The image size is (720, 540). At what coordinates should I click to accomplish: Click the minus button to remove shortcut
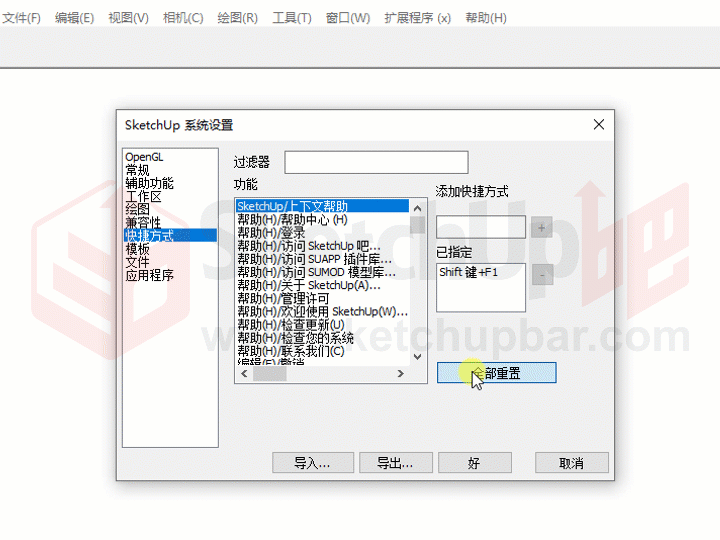pos(542,274)
